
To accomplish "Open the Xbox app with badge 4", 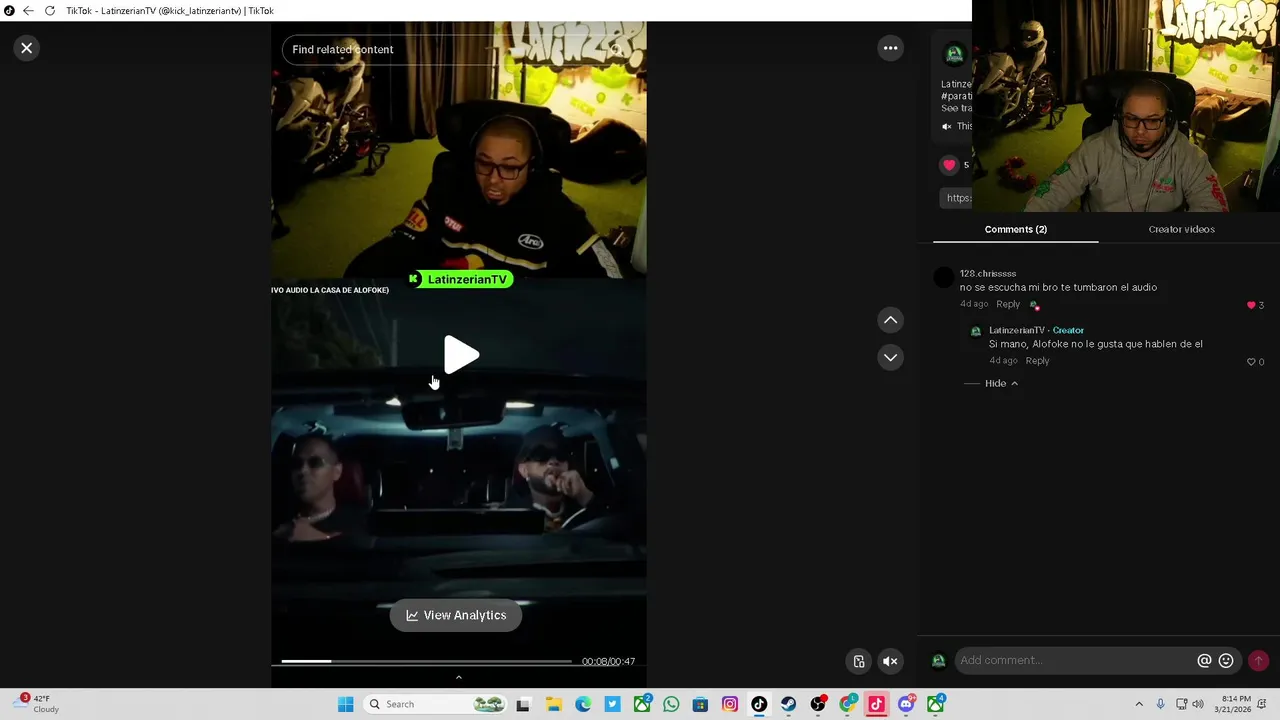I will tap(935, 704).
